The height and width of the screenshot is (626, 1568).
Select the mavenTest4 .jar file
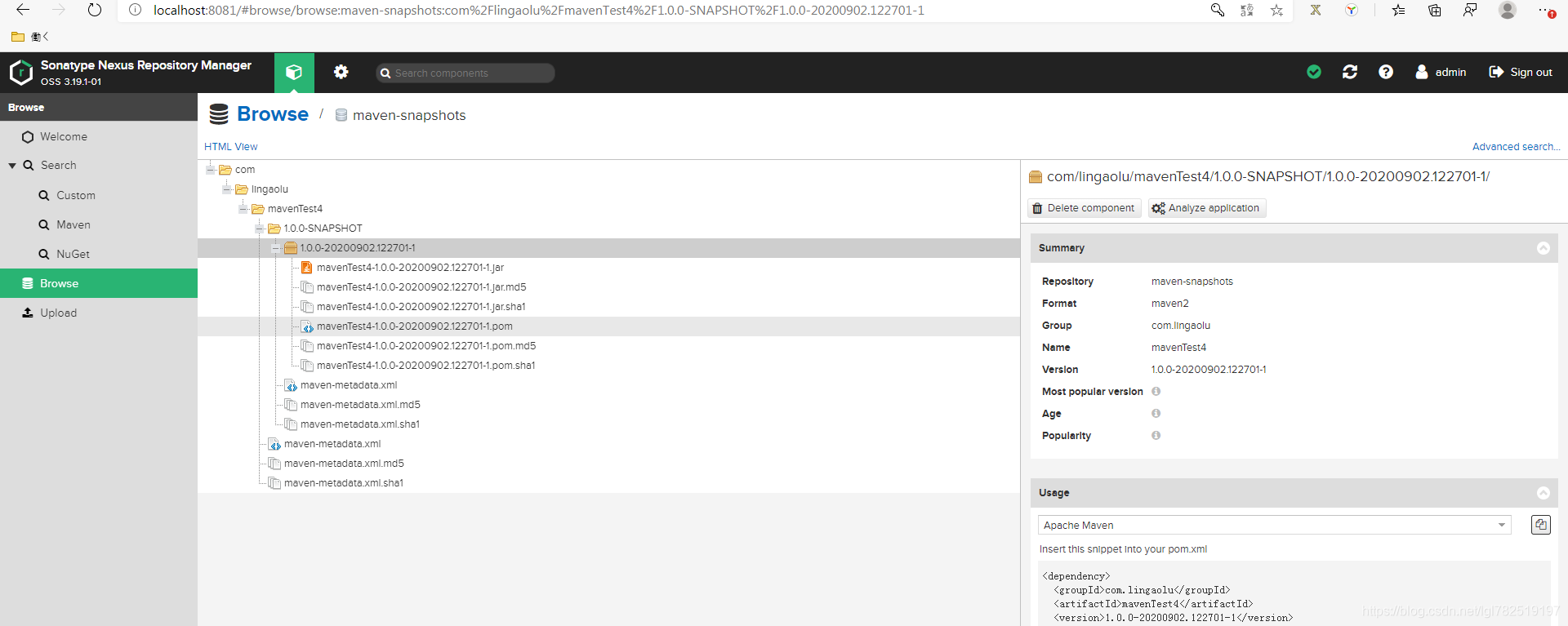410,268
